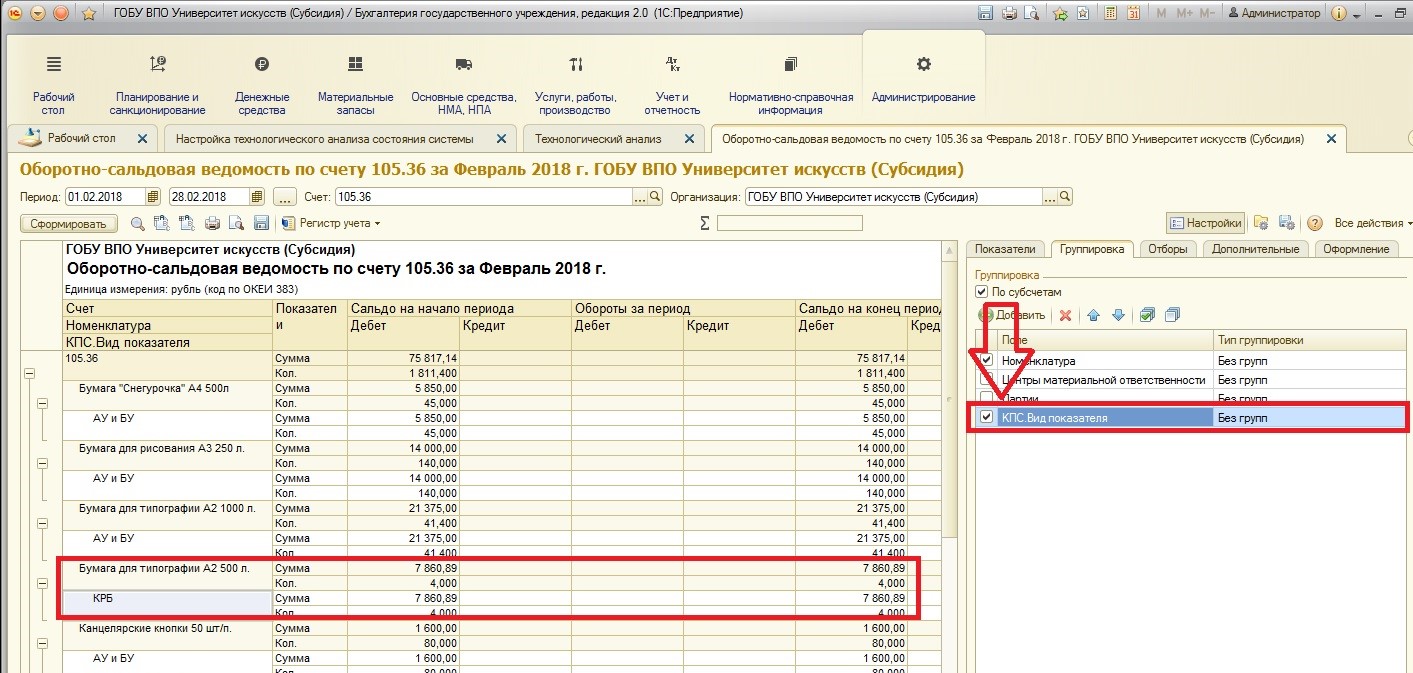This screenshot has height=673, width=1413.
Task: Switch to the Отборы tab
Action: [1167, 249]
